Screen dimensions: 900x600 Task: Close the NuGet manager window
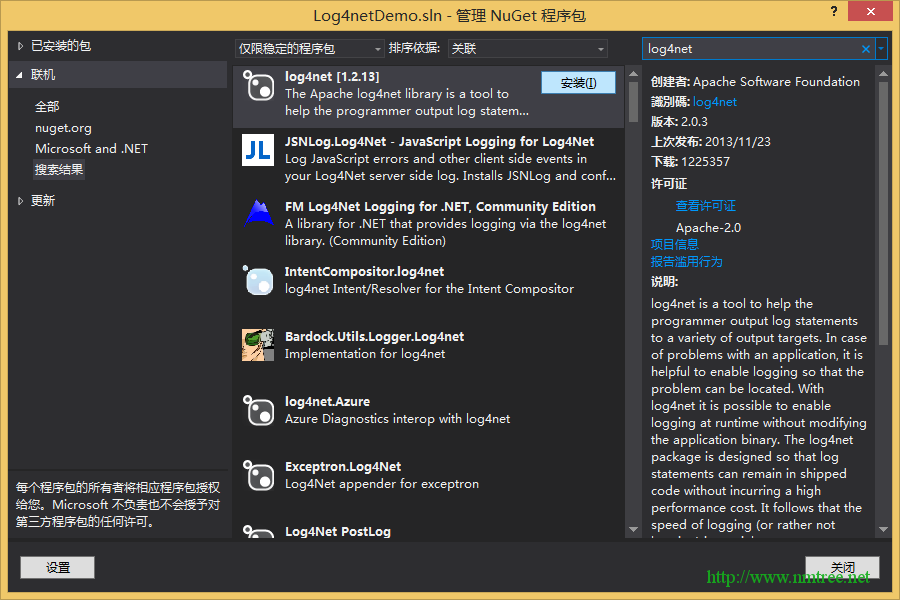point(870,11)
